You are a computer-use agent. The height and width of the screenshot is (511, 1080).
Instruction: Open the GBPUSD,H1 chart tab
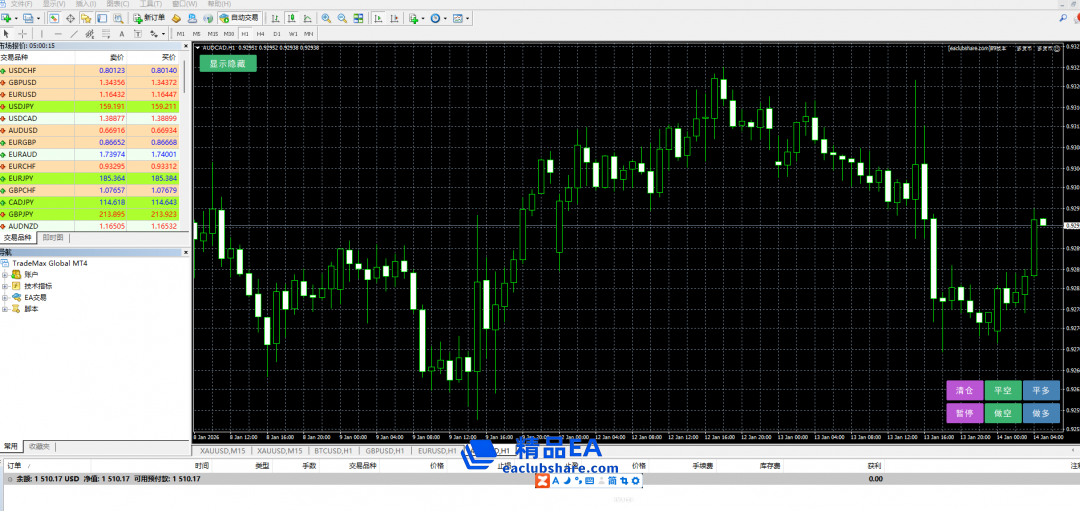[x=384, y=451]
